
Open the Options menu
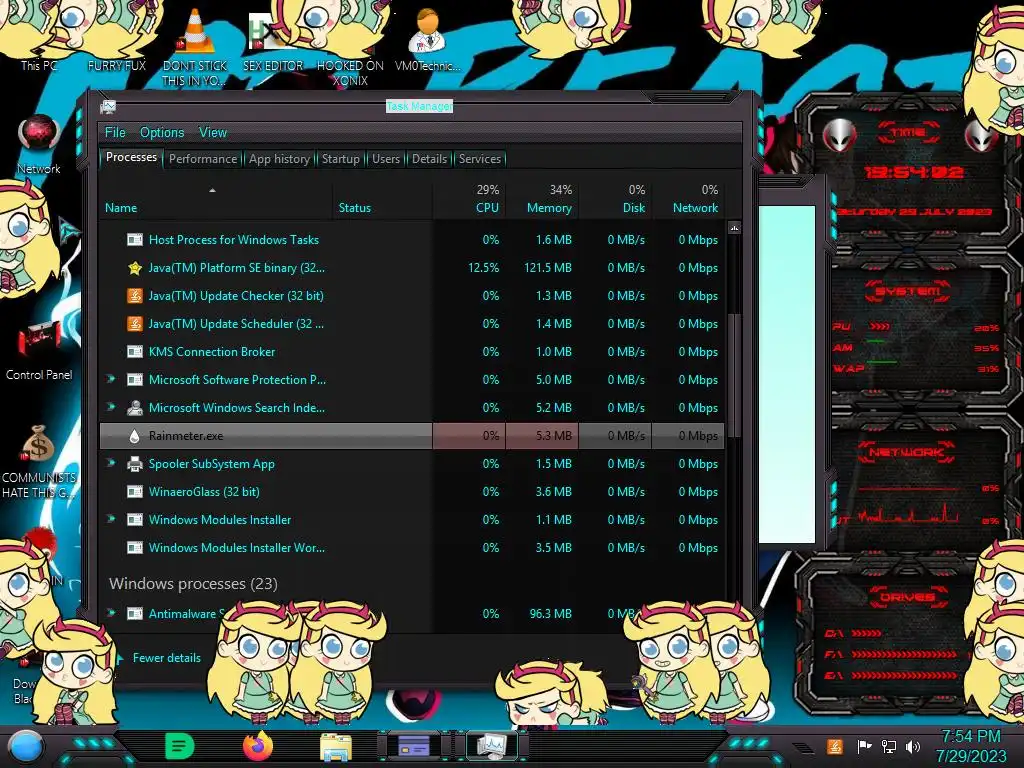[x=162, y=133]
